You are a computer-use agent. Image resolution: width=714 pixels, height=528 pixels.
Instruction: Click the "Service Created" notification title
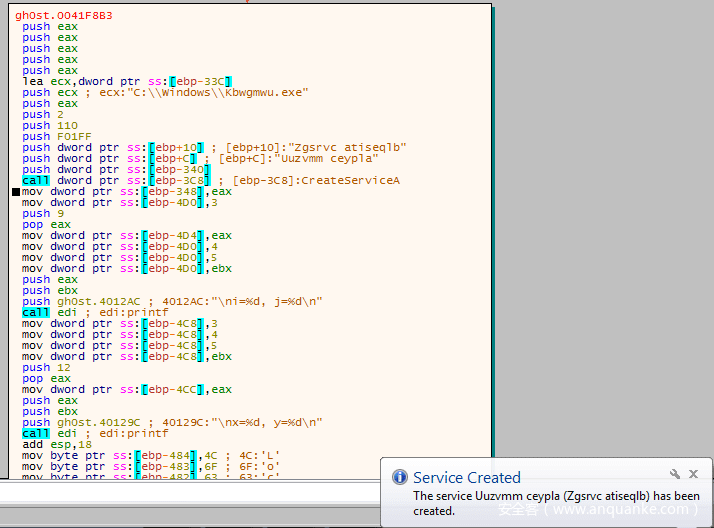coord(466,478)
